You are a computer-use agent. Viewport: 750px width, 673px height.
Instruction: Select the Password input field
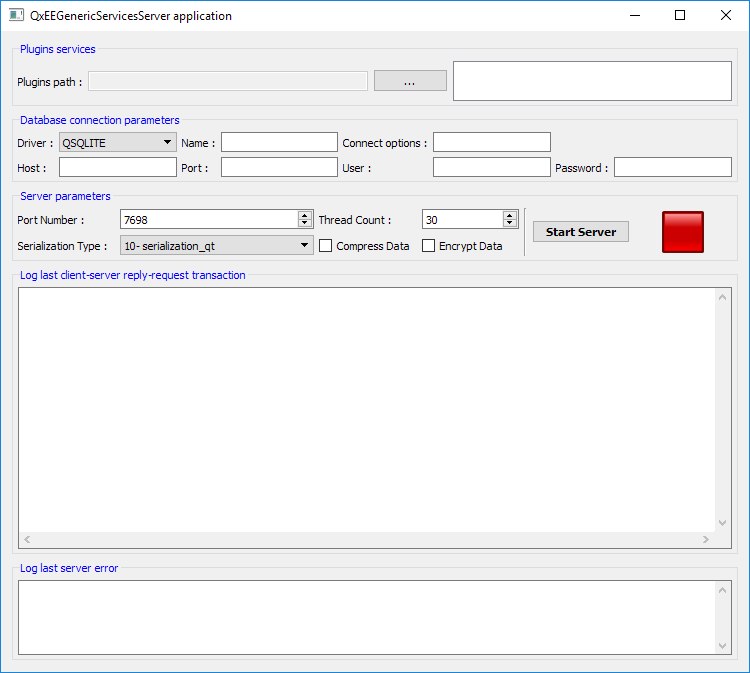coord(672,168)
